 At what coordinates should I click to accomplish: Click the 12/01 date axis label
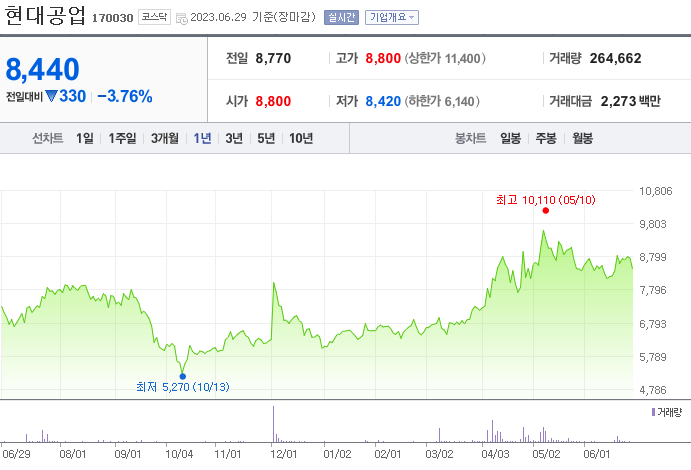pyautogui.click(x=283, y=454)
